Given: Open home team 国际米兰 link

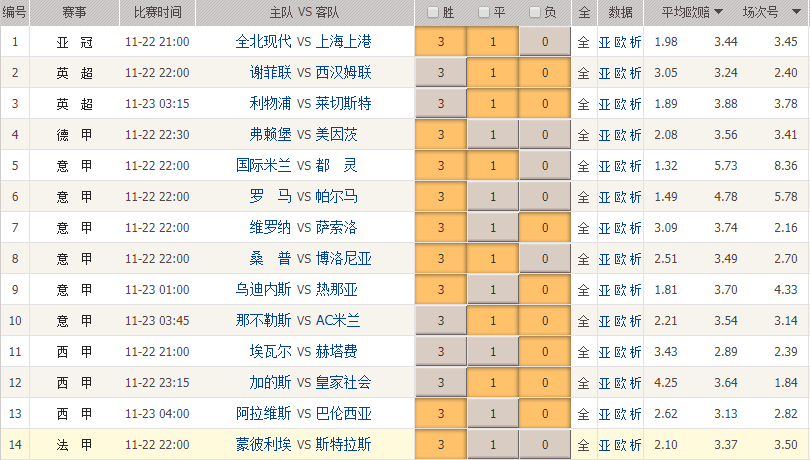Looking at the screenshot, I should (263, 165).
